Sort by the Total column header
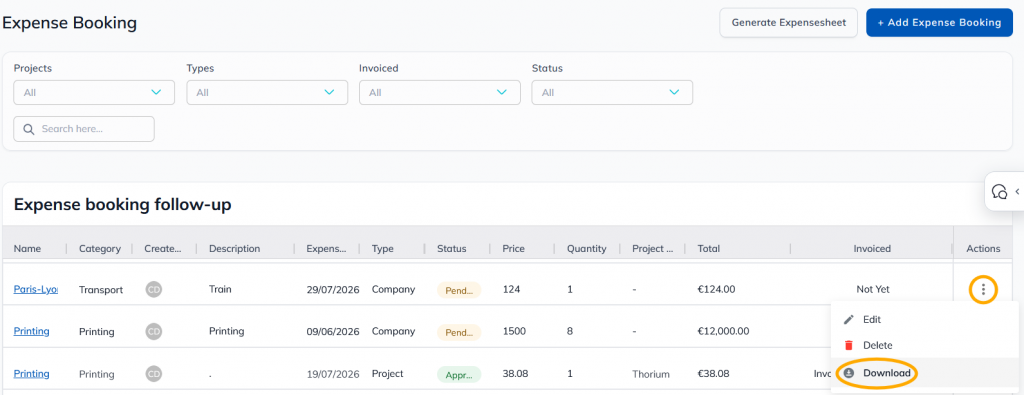The image size is (1024, 395). 709,249
